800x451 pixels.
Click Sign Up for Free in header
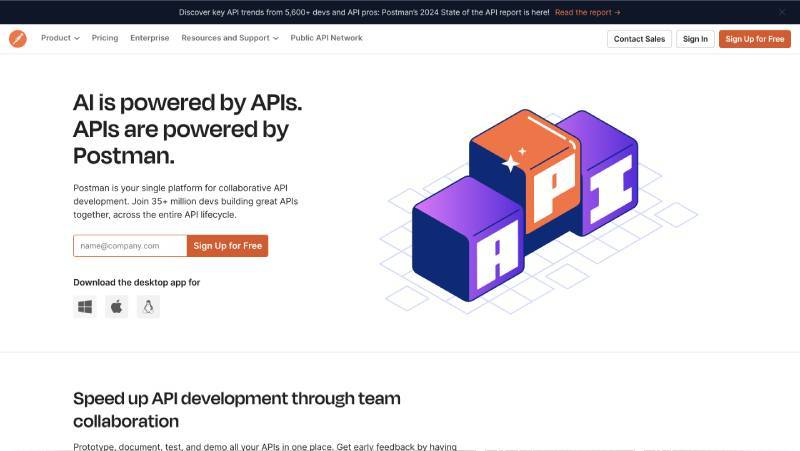[x=754, y=39]
